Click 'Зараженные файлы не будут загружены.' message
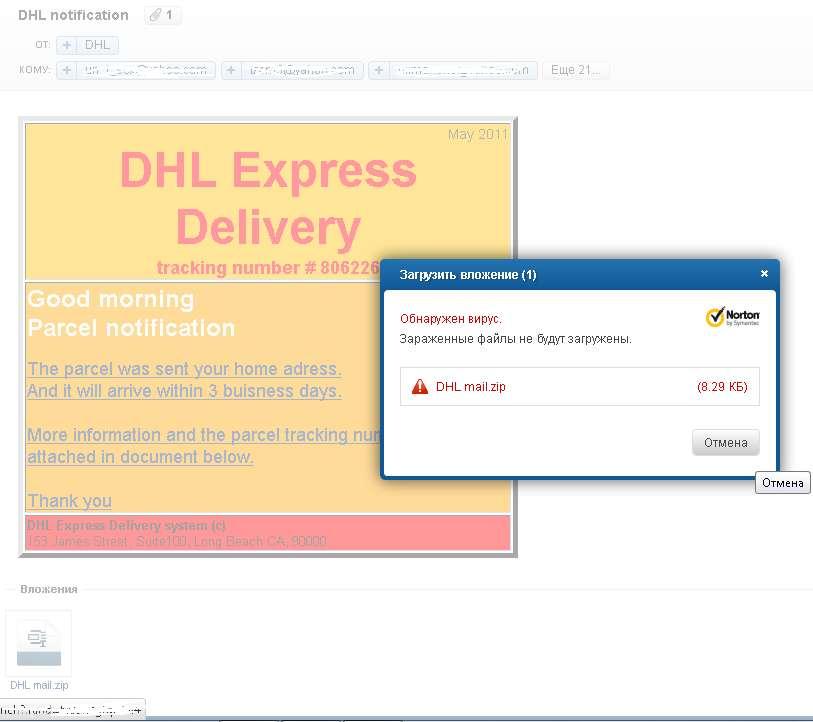The height and width of the screenshot is (722, 813). pyautogui.click(x=515, y=339)
